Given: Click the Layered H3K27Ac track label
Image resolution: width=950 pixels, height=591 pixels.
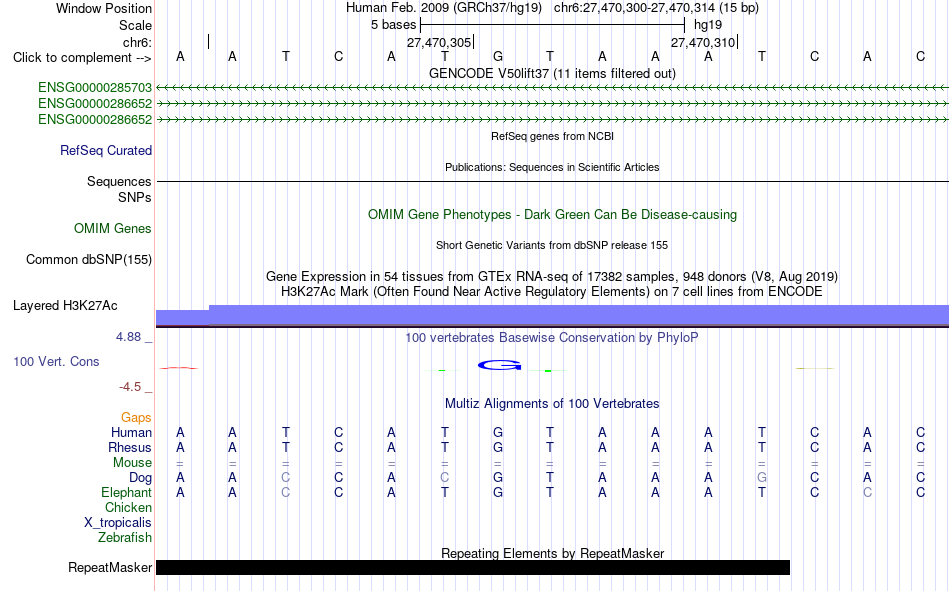Looking at the screenshot, I should [65, 306].
